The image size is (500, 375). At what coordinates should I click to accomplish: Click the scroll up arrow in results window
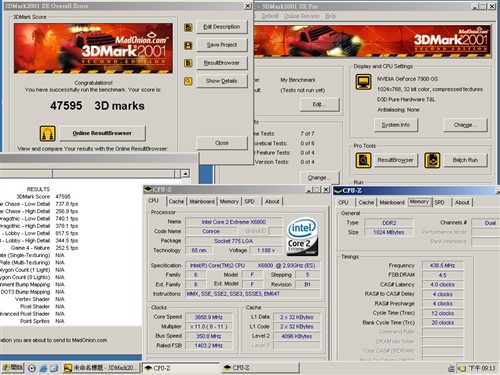click(185, 173)
